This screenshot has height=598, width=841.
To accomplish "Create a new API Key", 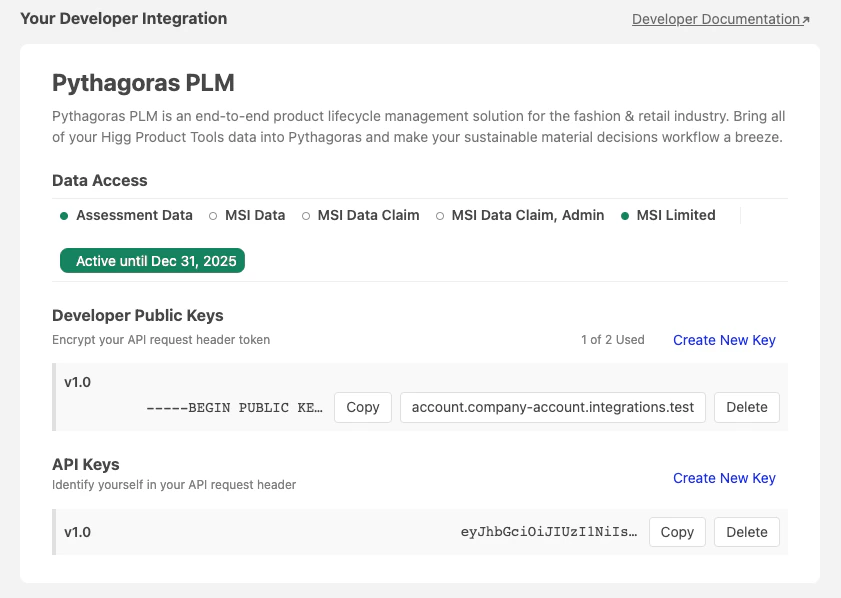I will point(724,478).
